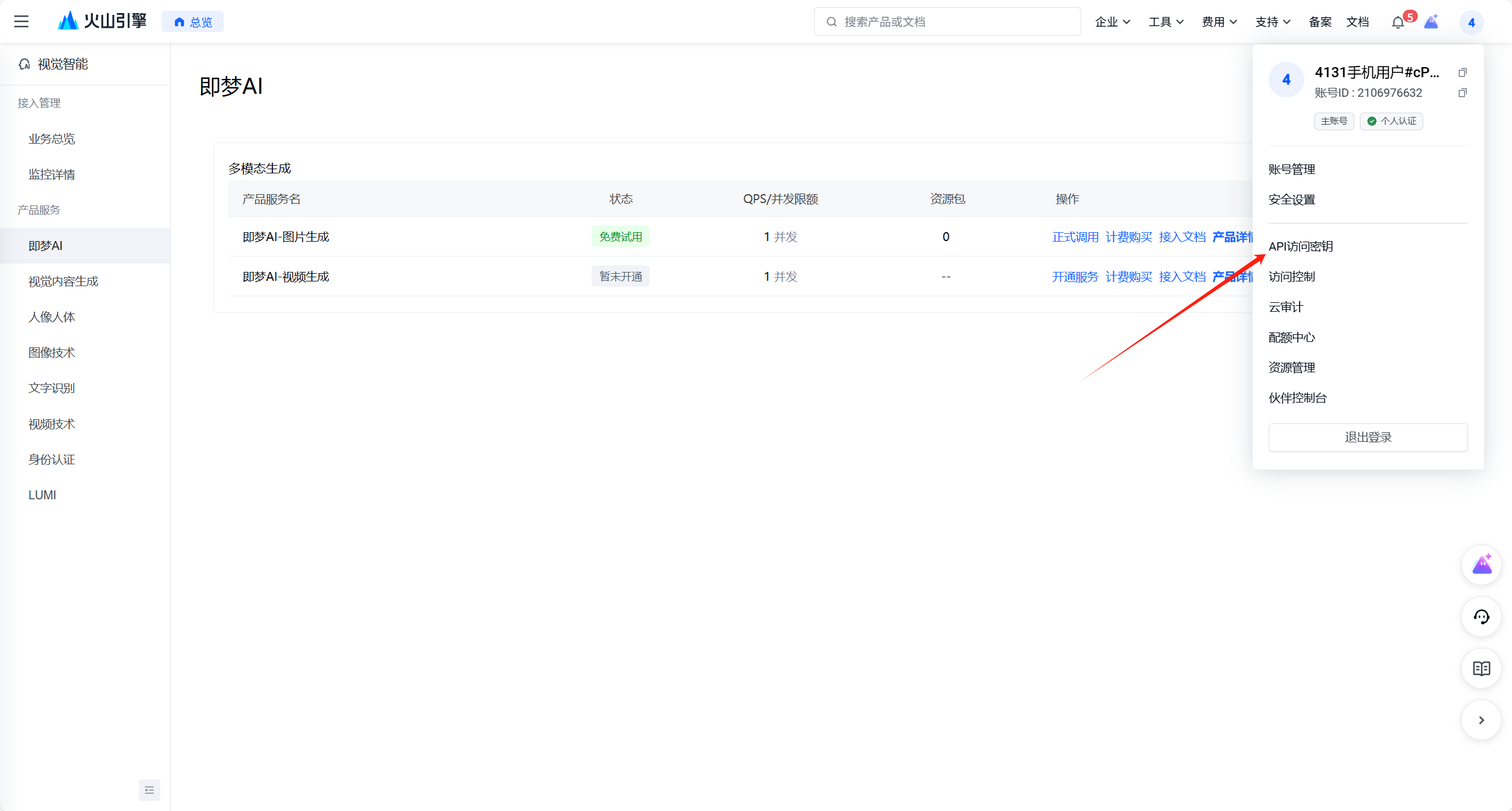Open the AI assistant icon in header
Image resolution: width=1512 pixels, height=811 pixels.
[1432, 22]
